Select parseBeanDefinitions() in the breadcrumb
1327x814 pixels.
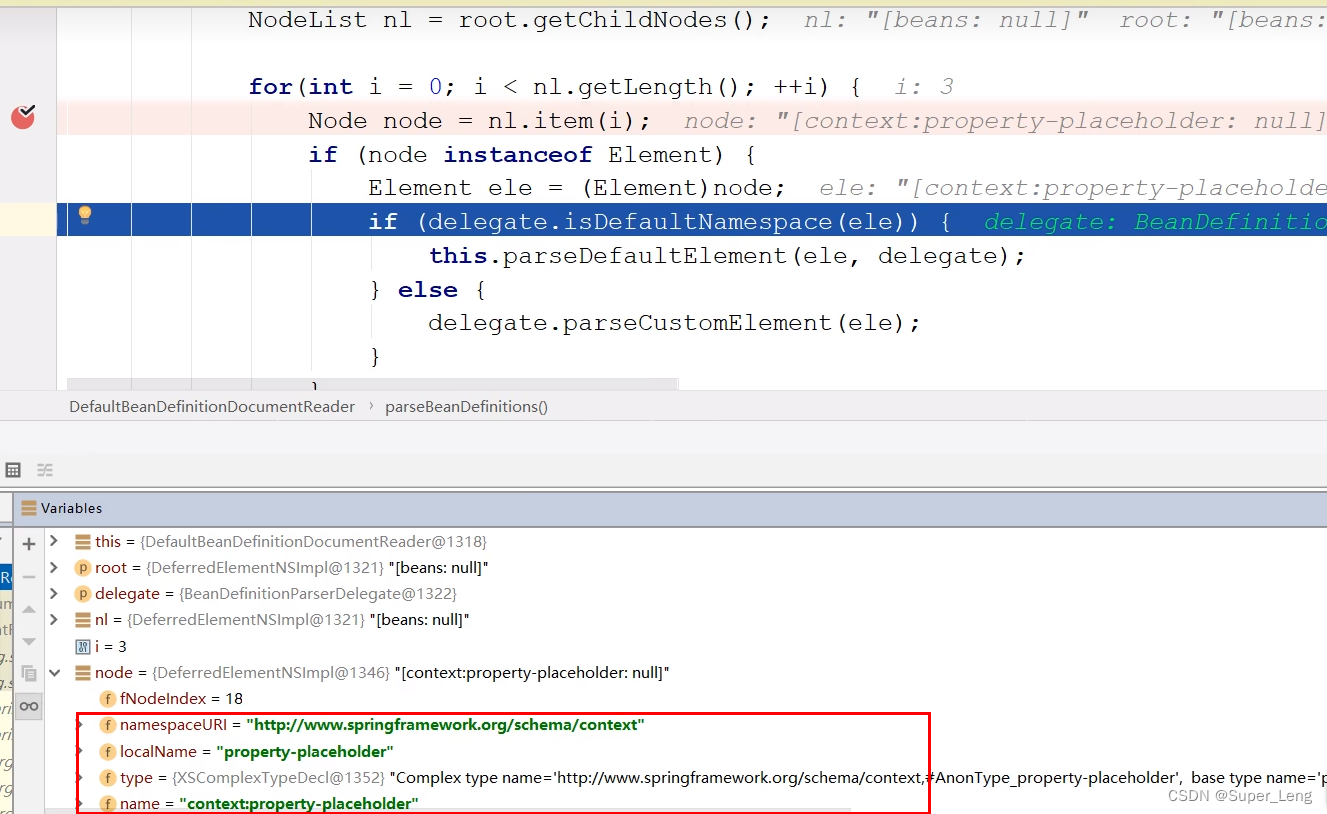(x=466, y=406)
